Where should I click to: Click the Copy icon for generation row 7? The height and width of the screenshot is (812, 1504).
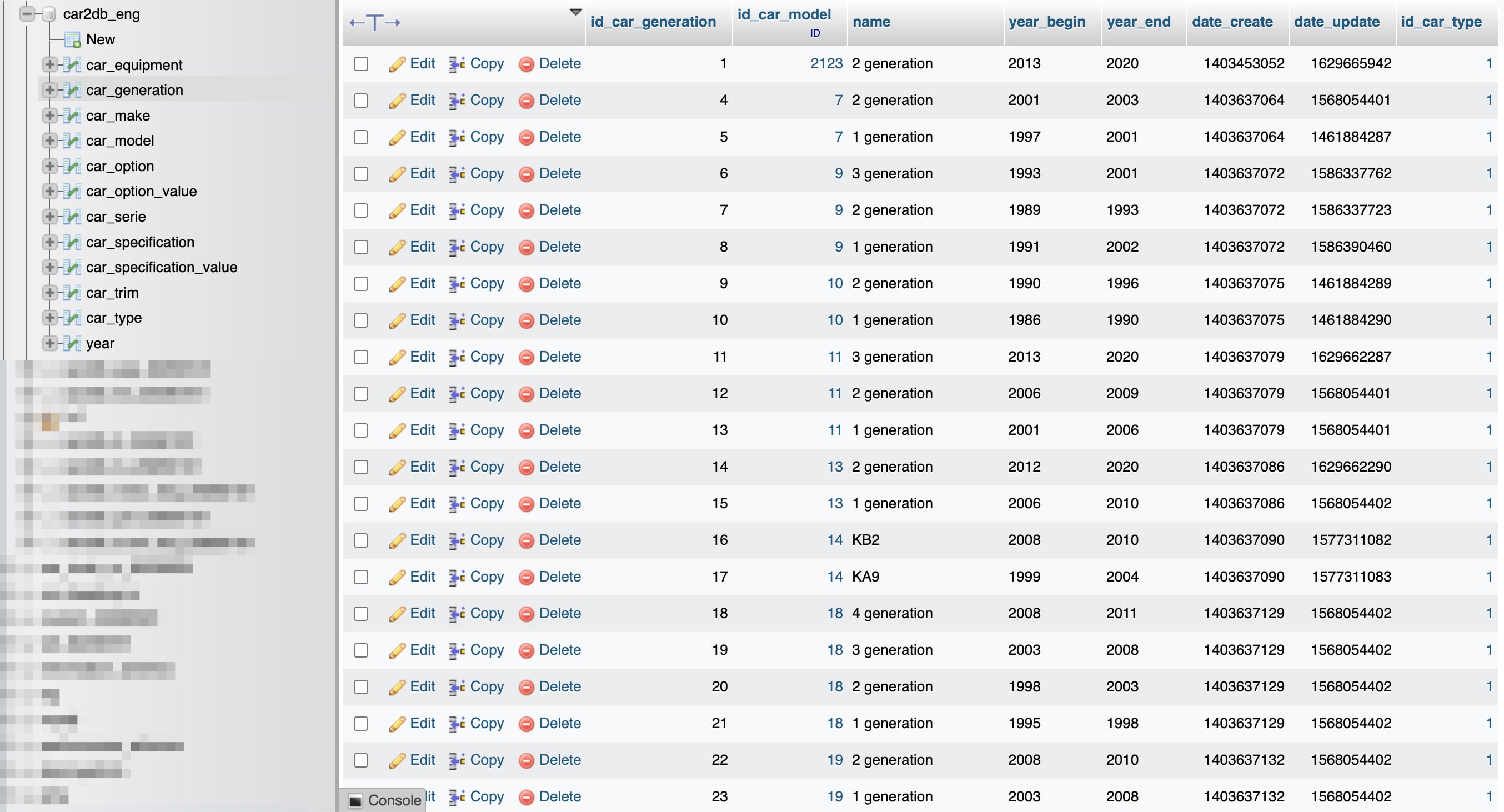tap(457, 210)
